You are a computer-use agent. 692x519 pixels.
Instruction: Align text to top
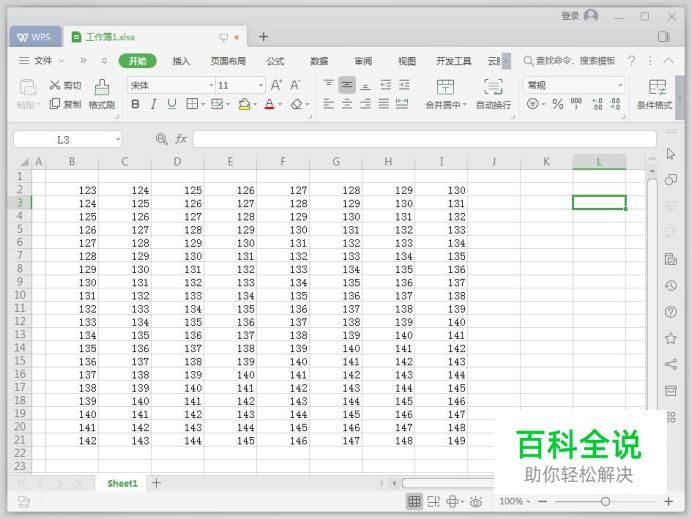(x=328, y=84)
